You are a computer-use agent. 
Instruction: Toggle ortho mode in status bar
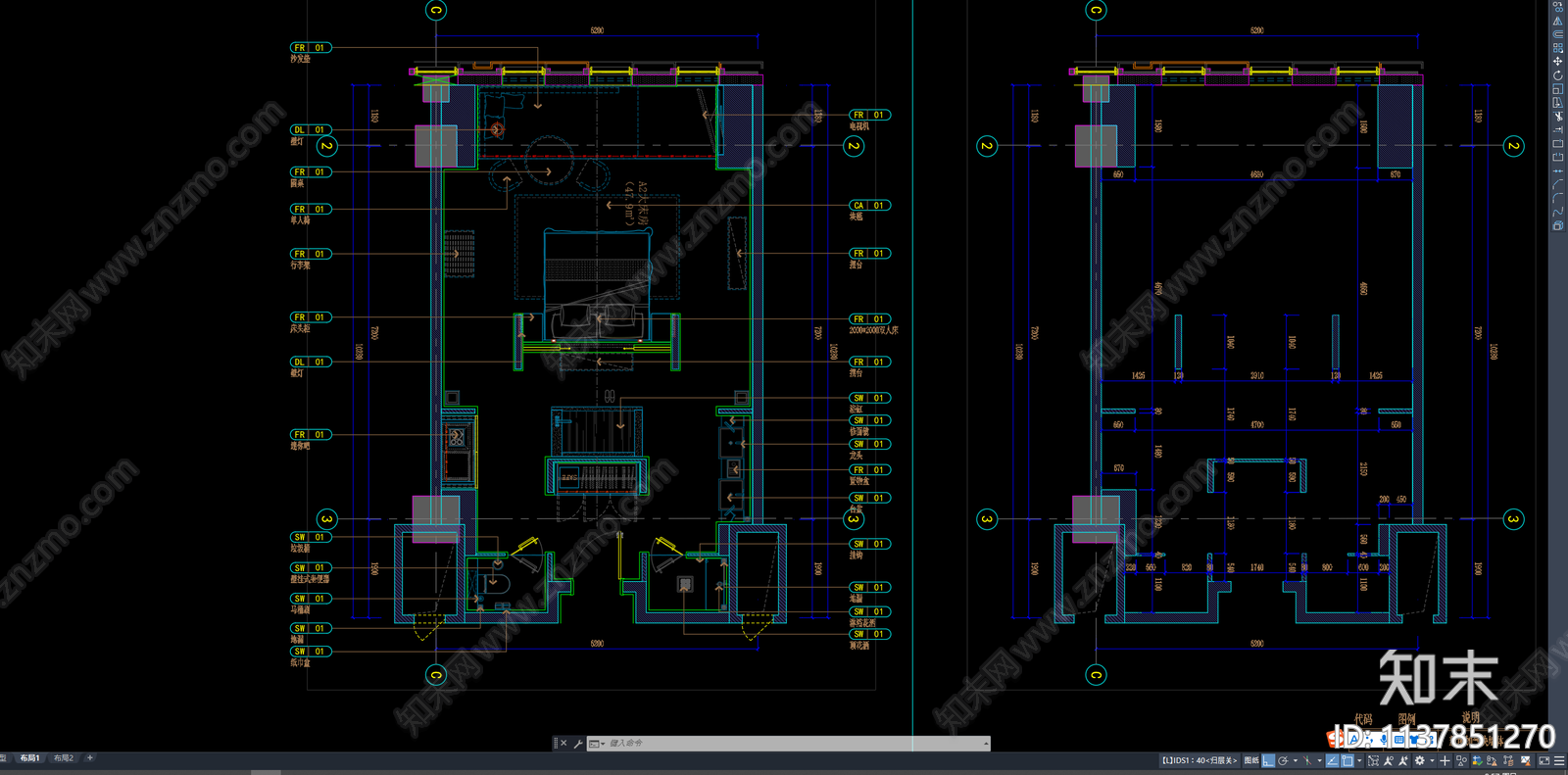pyautogui.click(x=1268, y=760)
